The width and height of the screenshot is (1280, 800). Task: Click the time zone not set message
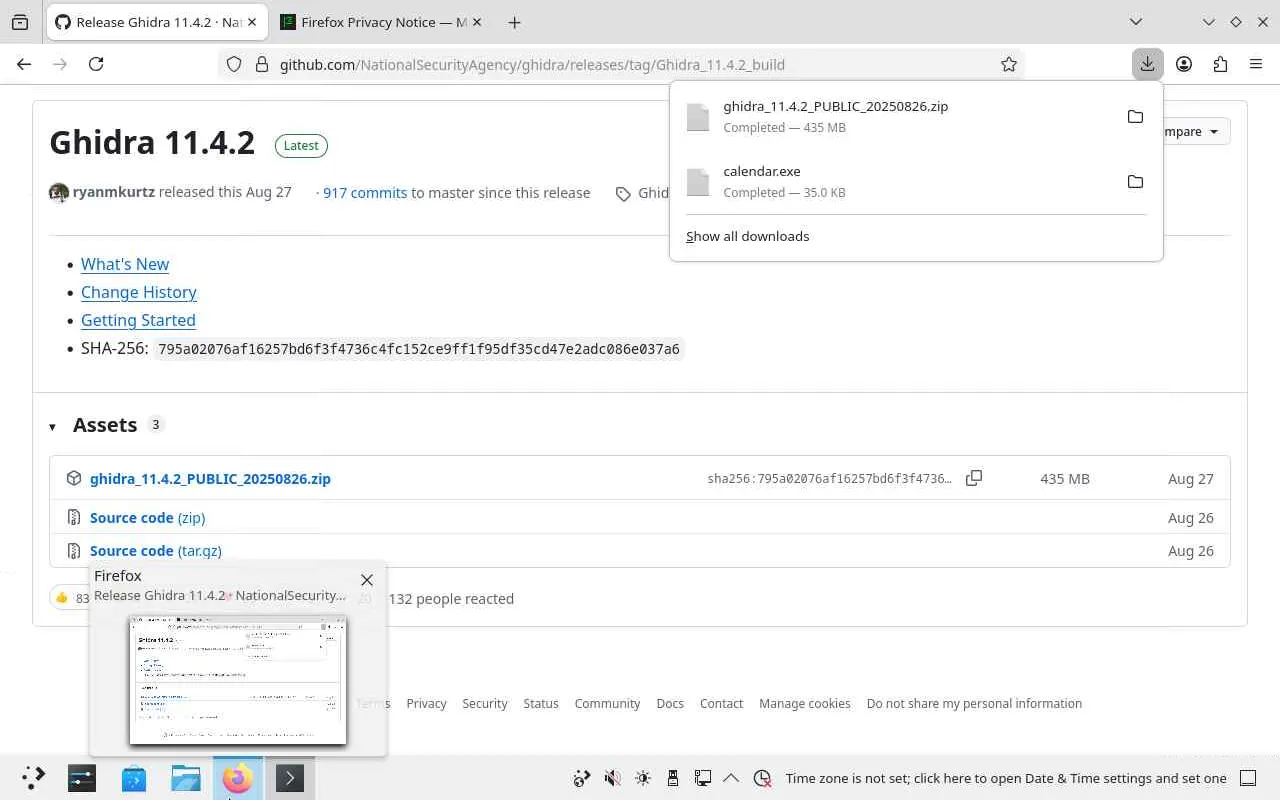(x=1006, y=778)
